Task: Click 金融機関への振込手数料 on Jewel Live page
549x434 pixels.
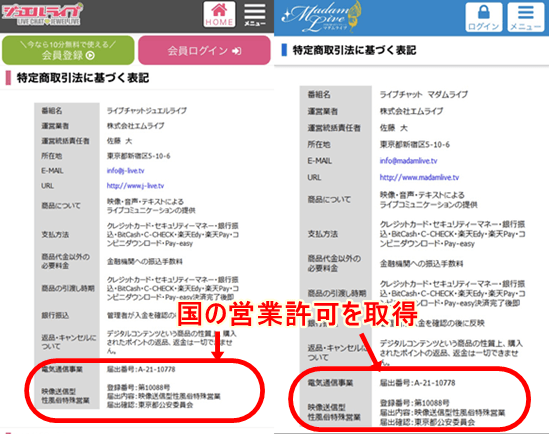Action: (145, 261)
